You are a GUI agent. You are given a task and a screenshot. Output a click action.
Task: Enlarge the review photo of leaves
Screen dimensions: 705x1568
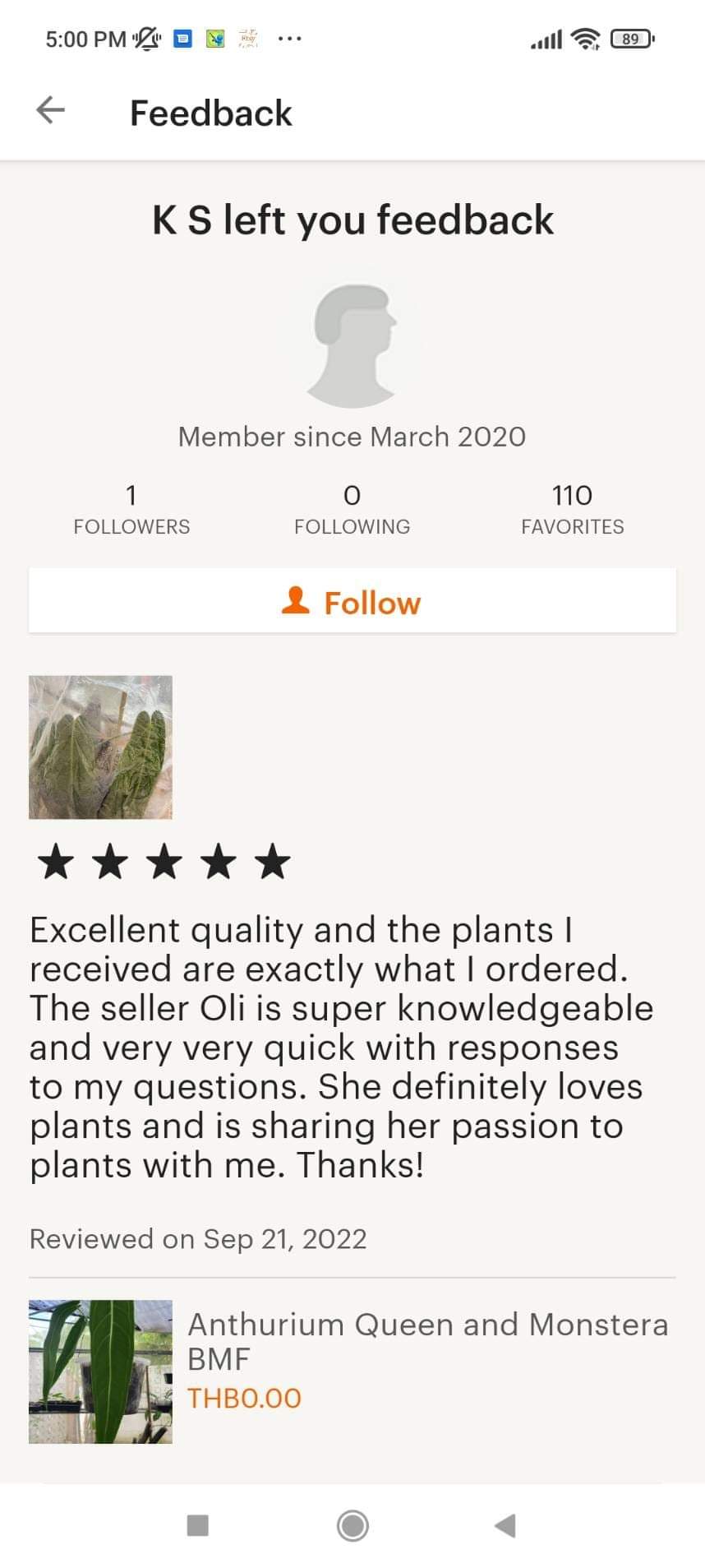100,747
